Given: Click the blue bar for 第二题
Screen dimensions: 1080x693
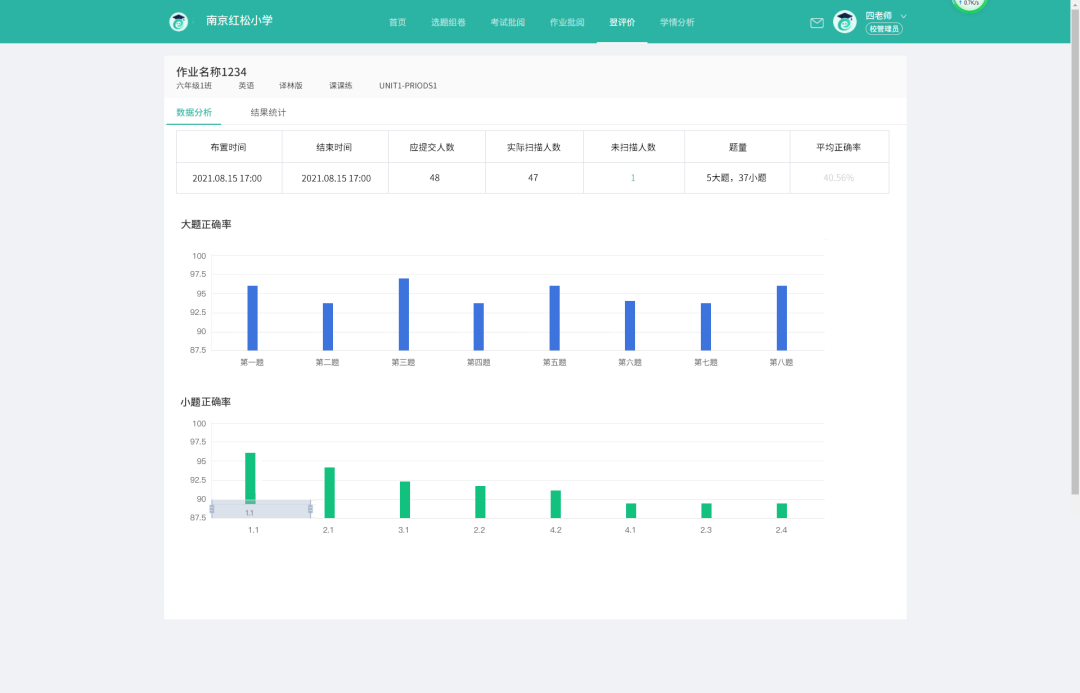Looking at the screenshot, I should tap(328, 327).
